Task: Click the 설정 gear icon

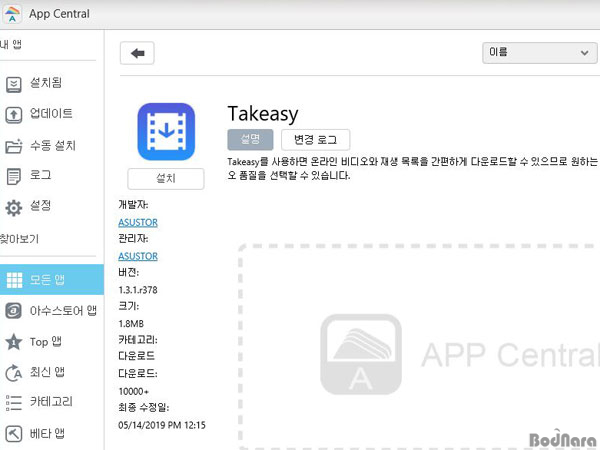Action: point(14,208)
